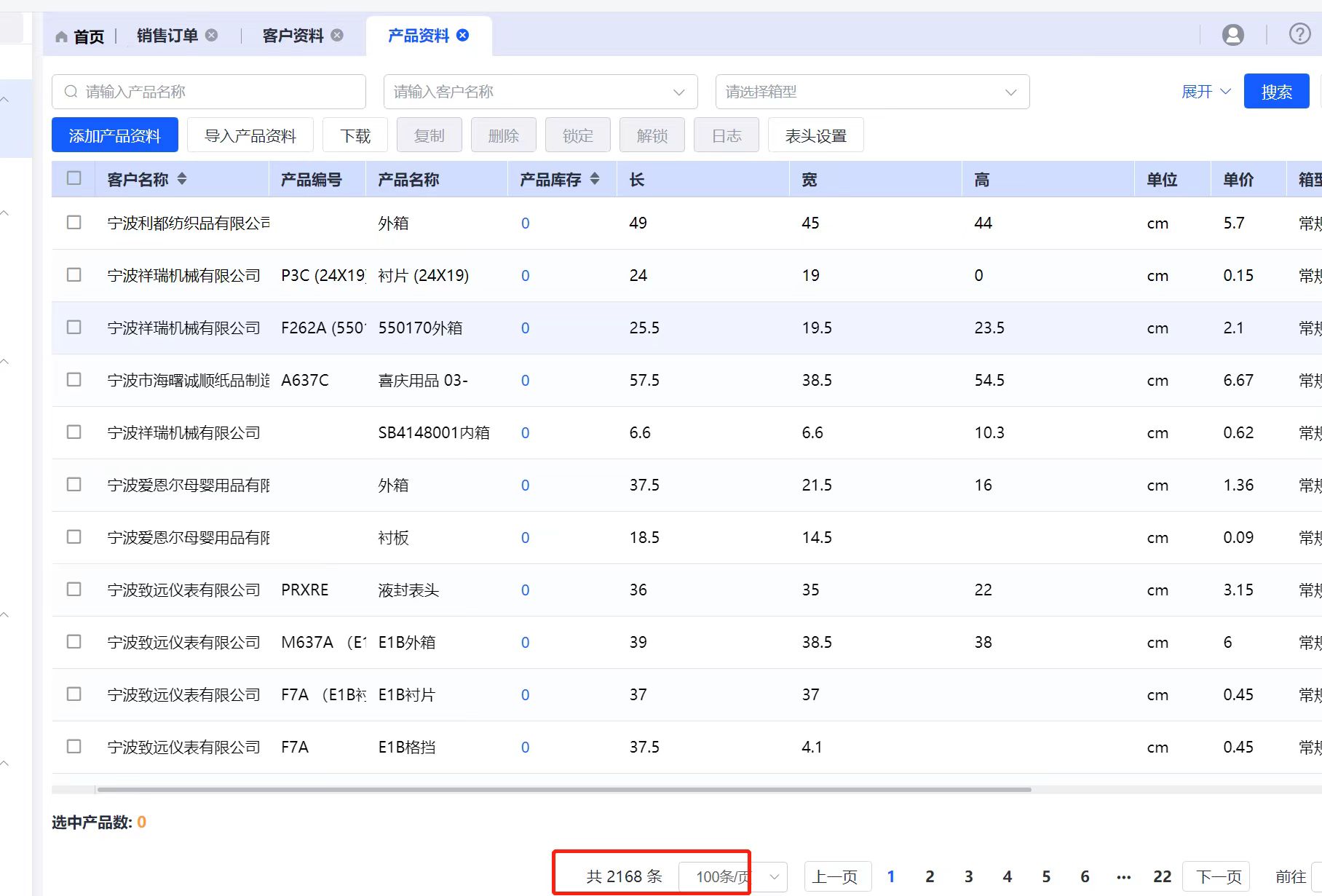Image resolution: width=1322 pixels, height=896 pixels.
Task: Switch to the 销售订单 tab
Action: tap(167, 35)
